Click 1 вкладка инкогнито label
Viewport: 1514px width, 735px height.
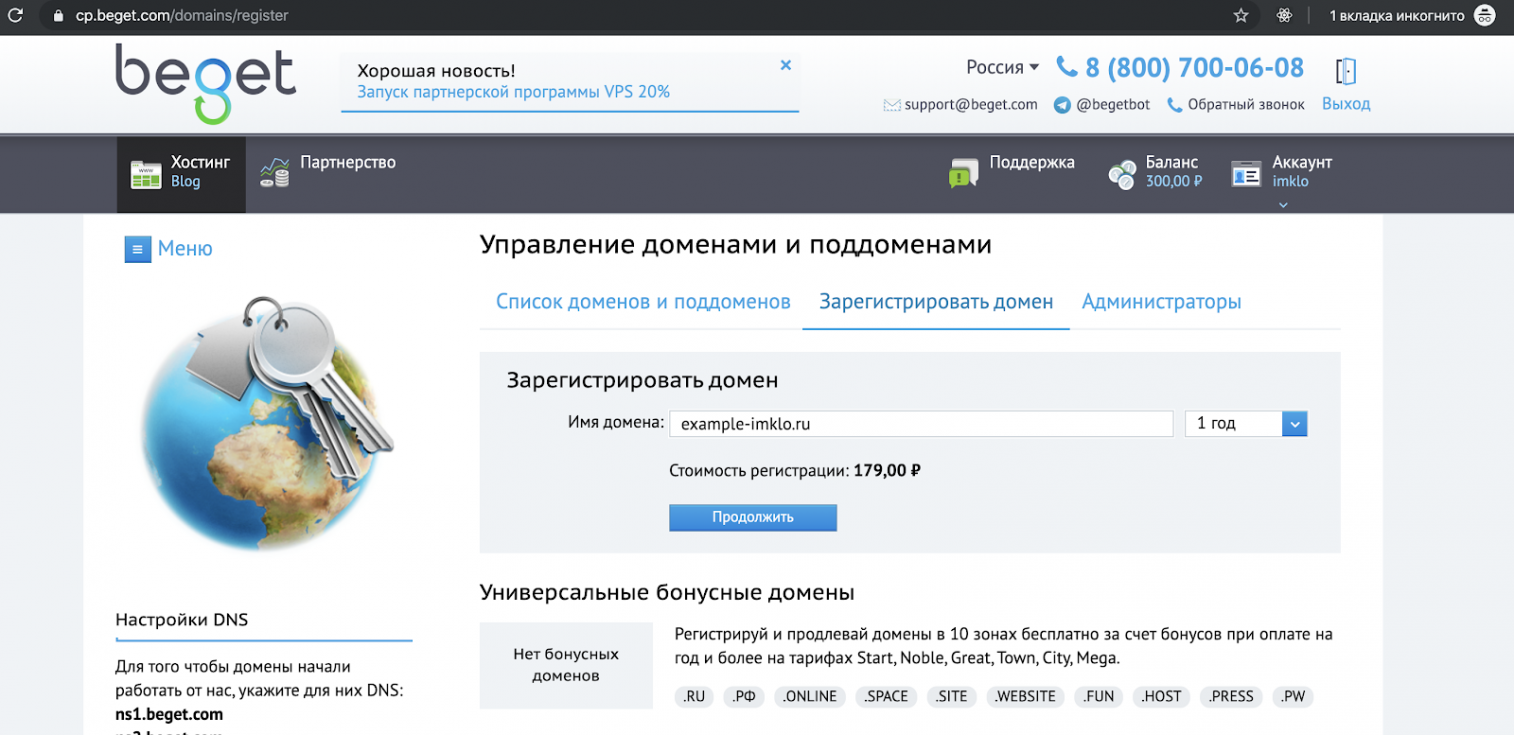pos(1396,16)
